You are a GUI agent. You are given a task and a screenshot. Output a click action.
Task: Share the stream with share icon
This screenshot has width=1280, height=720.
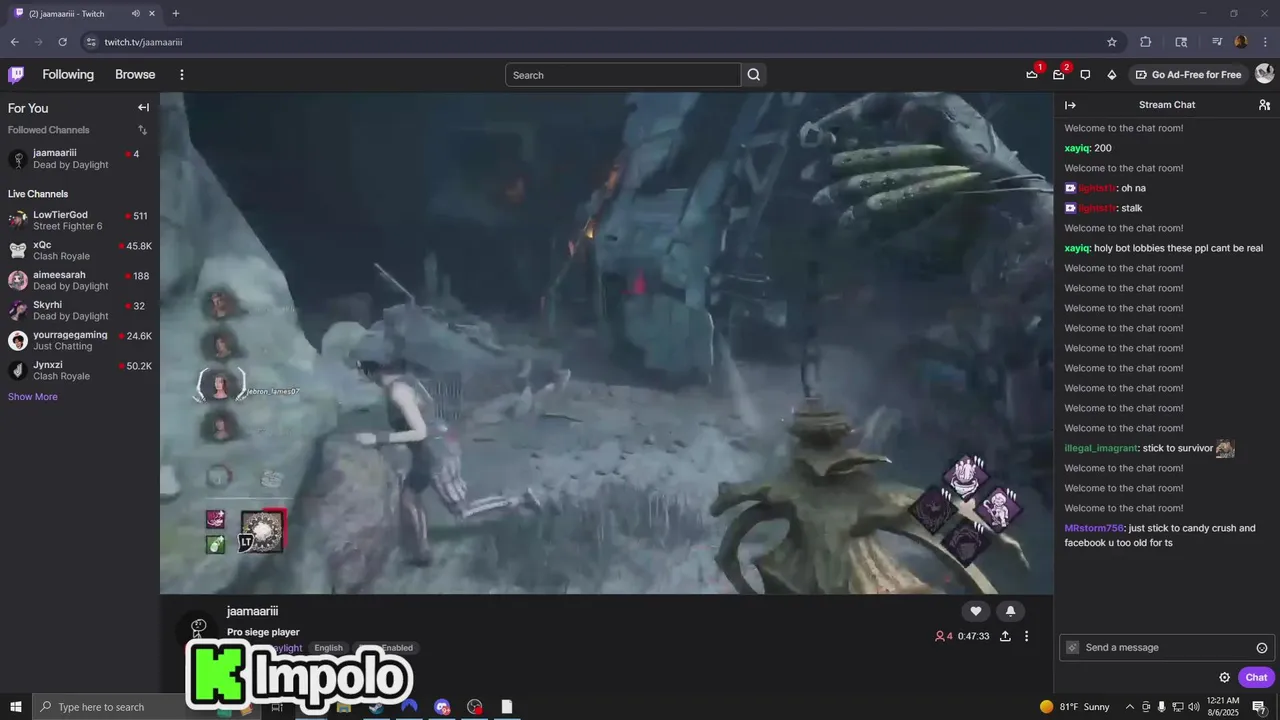click(1005, 636)
